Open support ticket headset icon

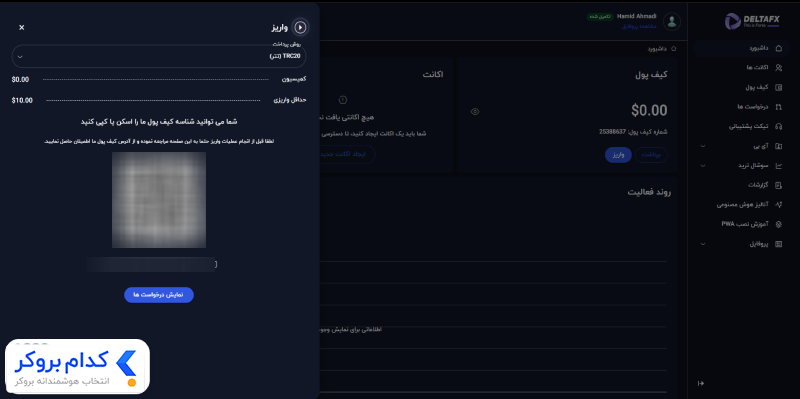click(778, 126)
